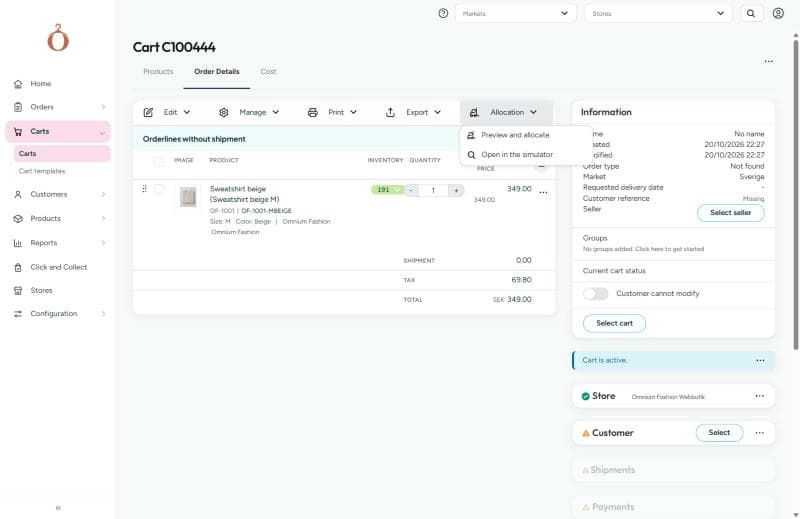
Task: Open Store card ellipsis menu
Action: [x=760, y=396]
